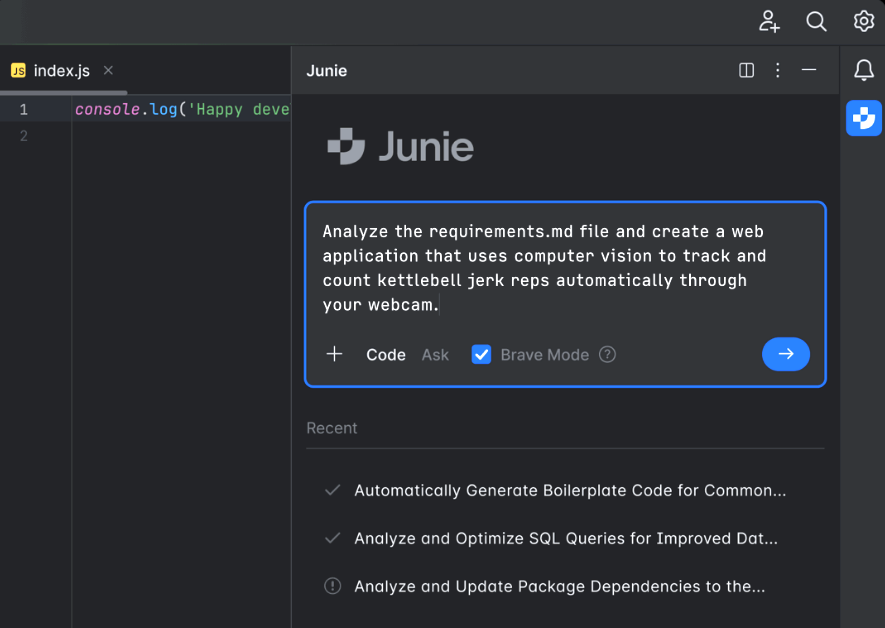Uncheck the Brave Mode checkbox

click(481, 354)
